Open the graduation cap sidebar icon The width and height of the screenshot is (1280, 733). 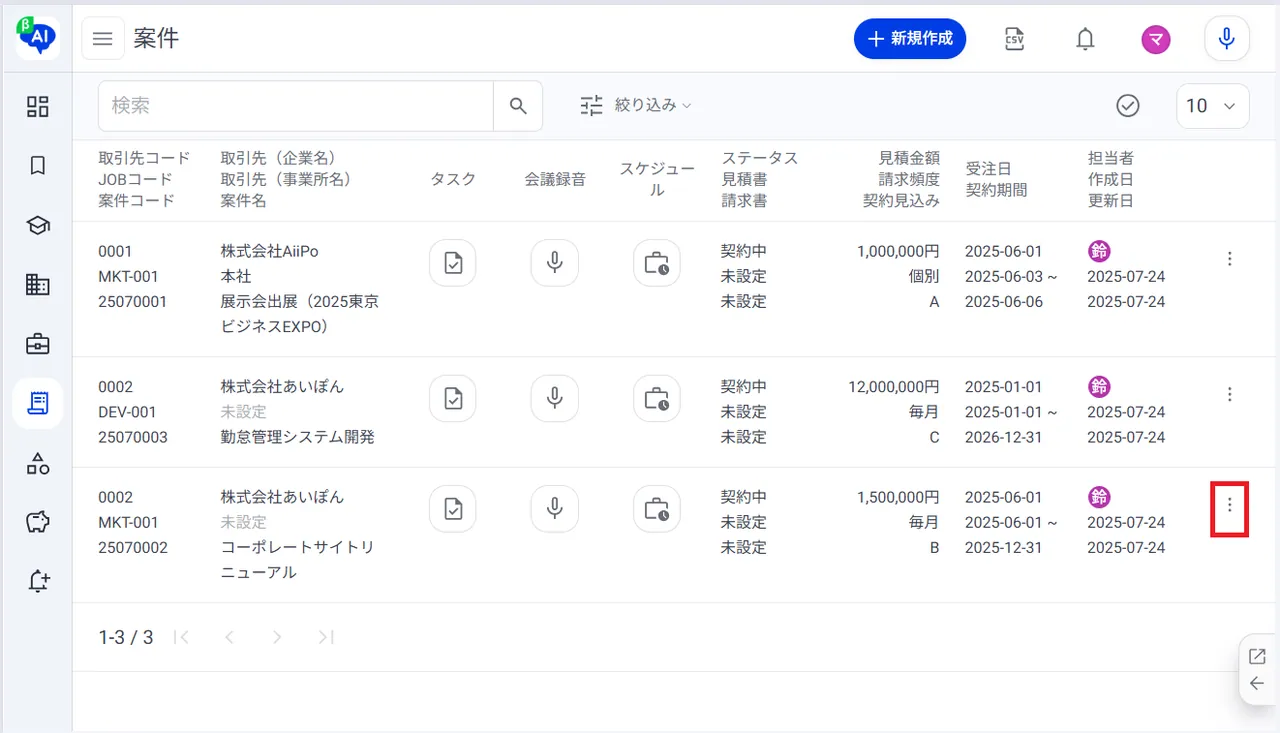click(38, 225)
